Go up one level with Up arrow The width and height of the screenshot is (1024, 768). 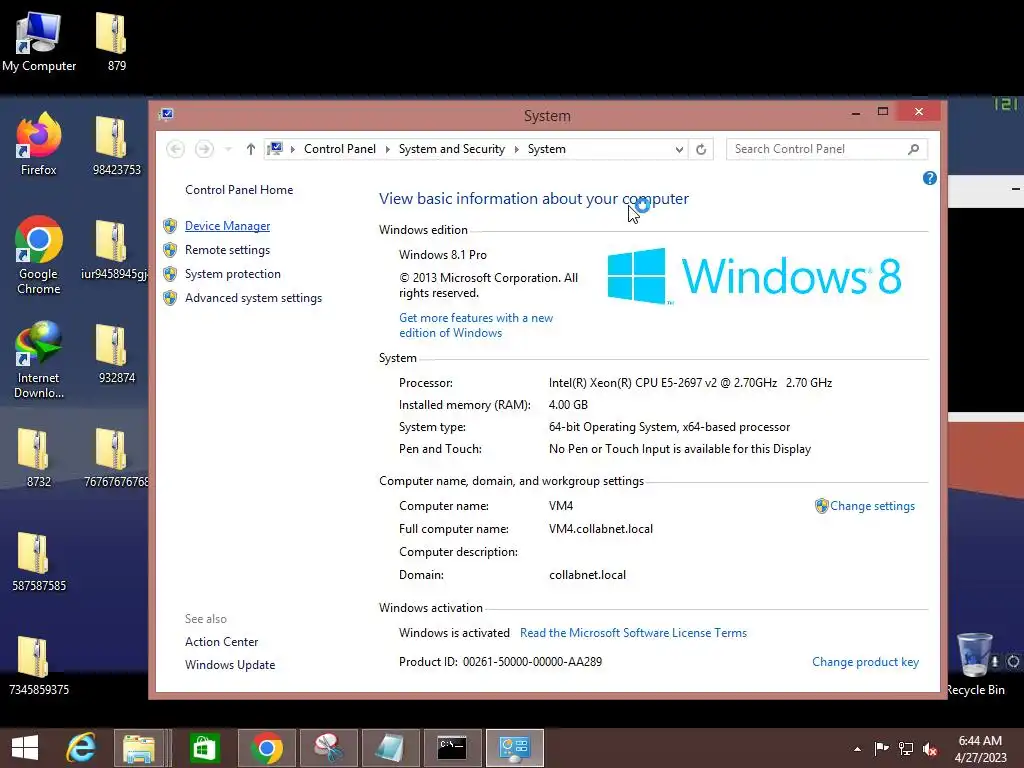click(x=250, y=149)
